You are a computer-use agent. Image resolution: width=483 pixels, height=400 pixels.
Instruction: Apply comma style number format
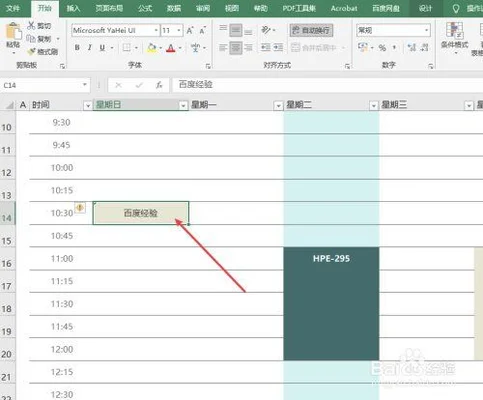(x=394, y=48)
